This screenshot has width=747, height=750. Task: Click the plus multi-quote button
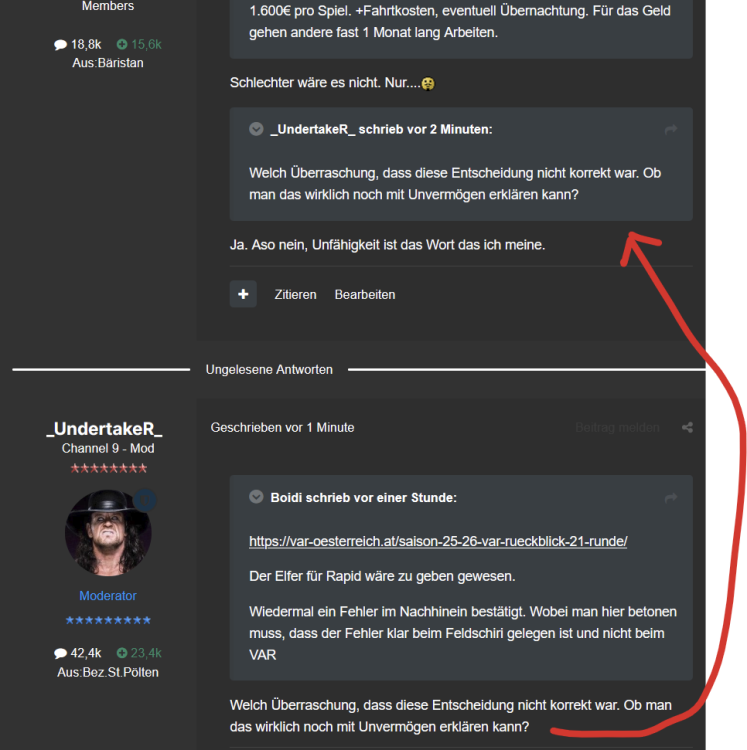pos(243,294)
